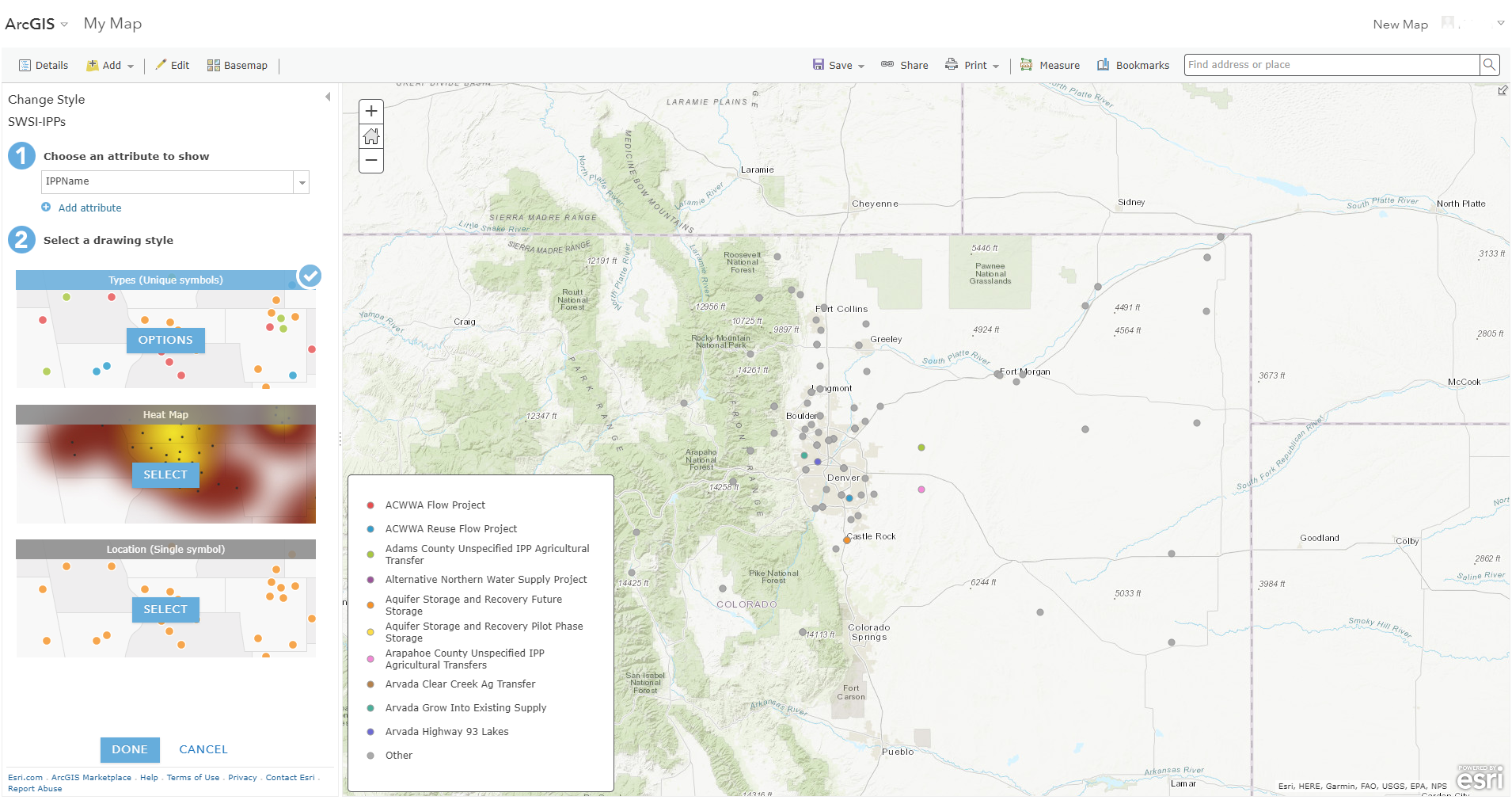Screen dimensions: 1512x800
Task: Click purple Arvada Highway 93 Lakes swatch
Action: (x=370, y=732)
